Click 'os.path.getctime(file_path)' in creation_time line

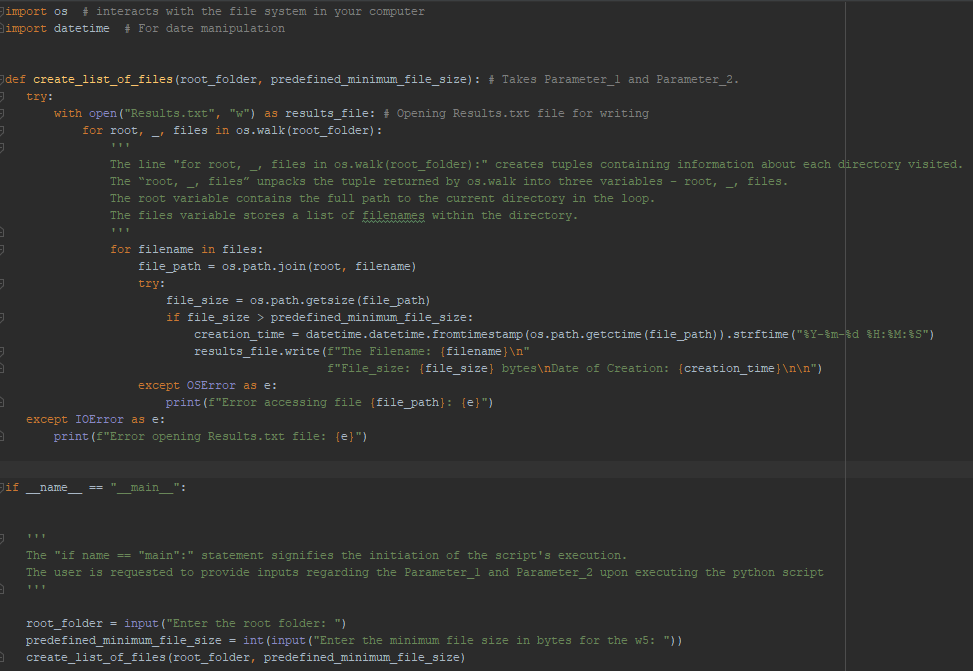[x=626, y=335]
